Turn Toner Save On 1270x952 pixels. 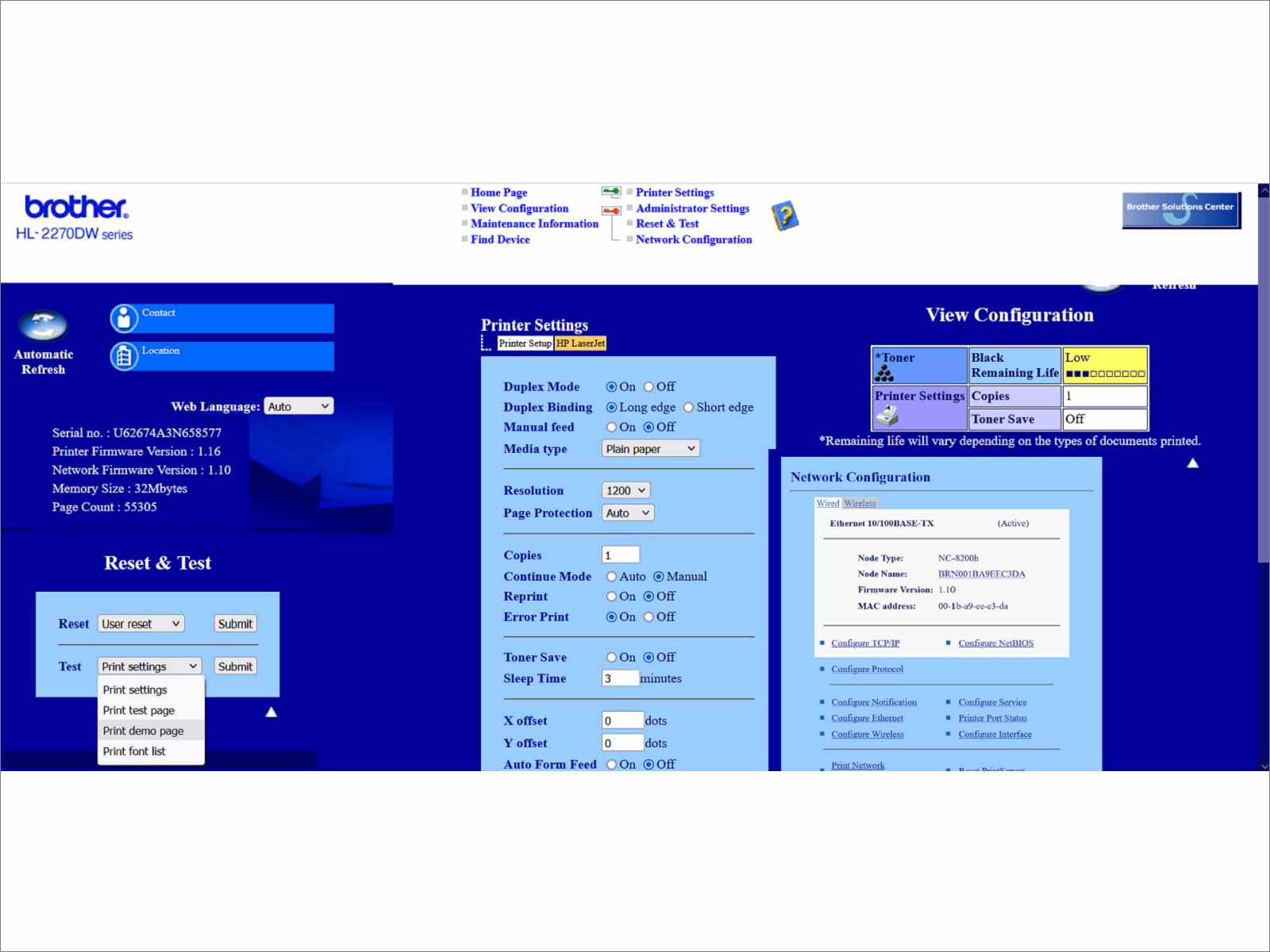(611, 658)
